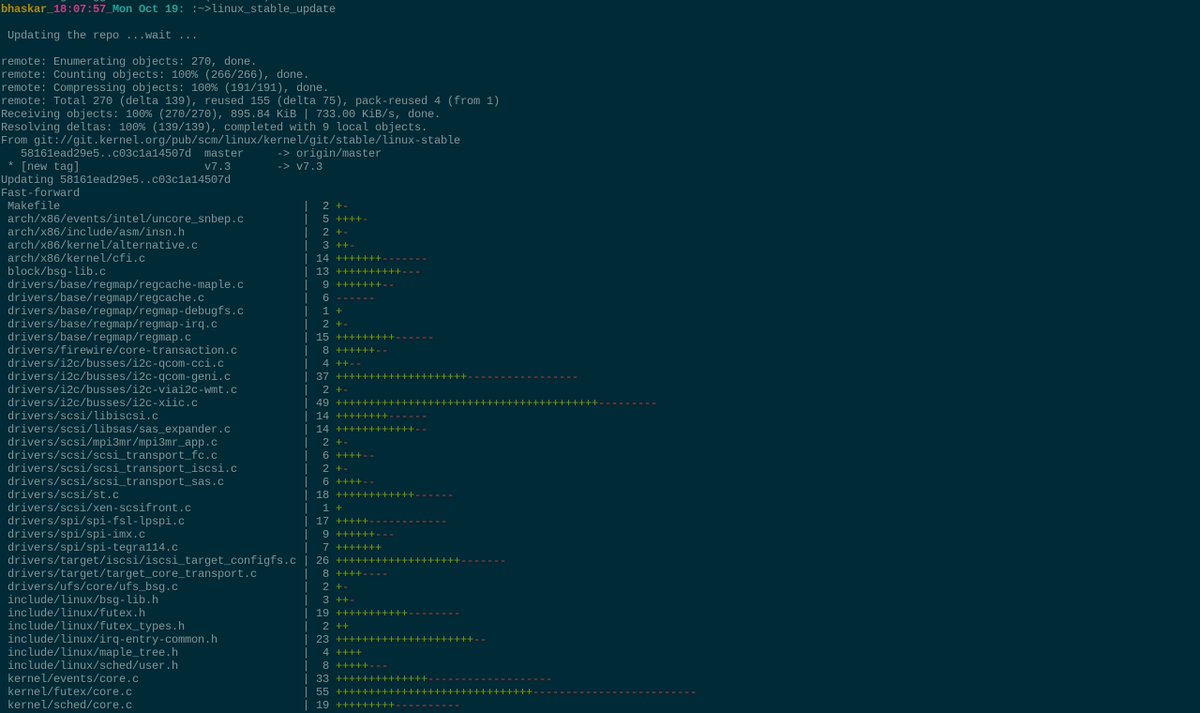Click drivers/scsi/scsi_transport_iscsi.c file name
Viewport: 1200px width, 713px height.
coord(122,468)
